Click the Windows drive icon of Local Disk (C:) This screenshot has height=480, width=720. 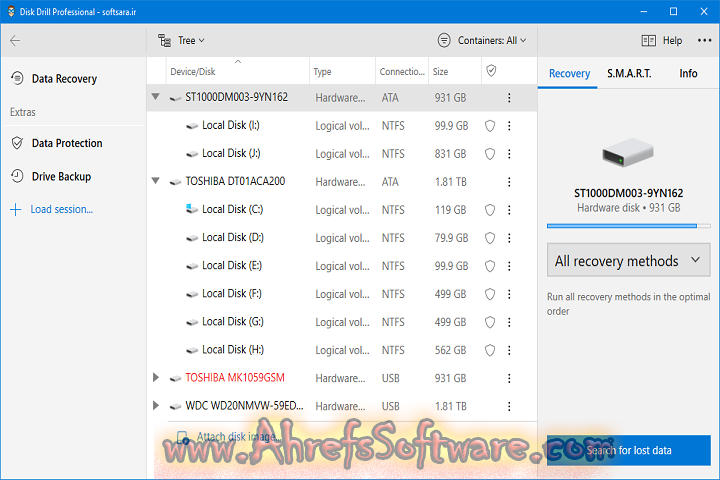tap(191, 209)
